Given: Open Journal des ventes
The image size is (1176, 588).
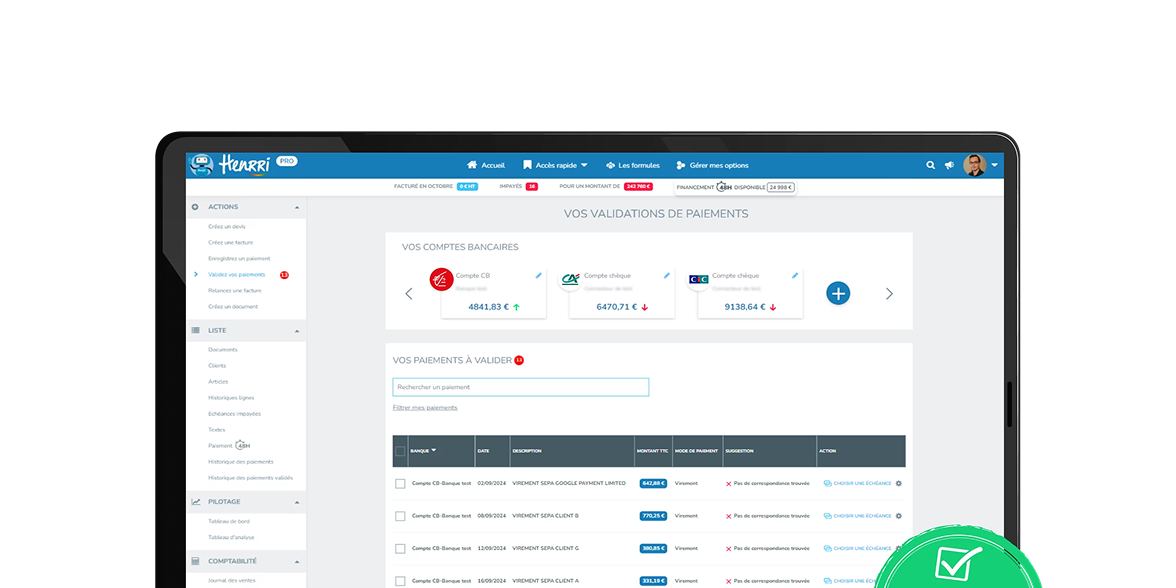Looking at the screenshot, I should point(231,580).
